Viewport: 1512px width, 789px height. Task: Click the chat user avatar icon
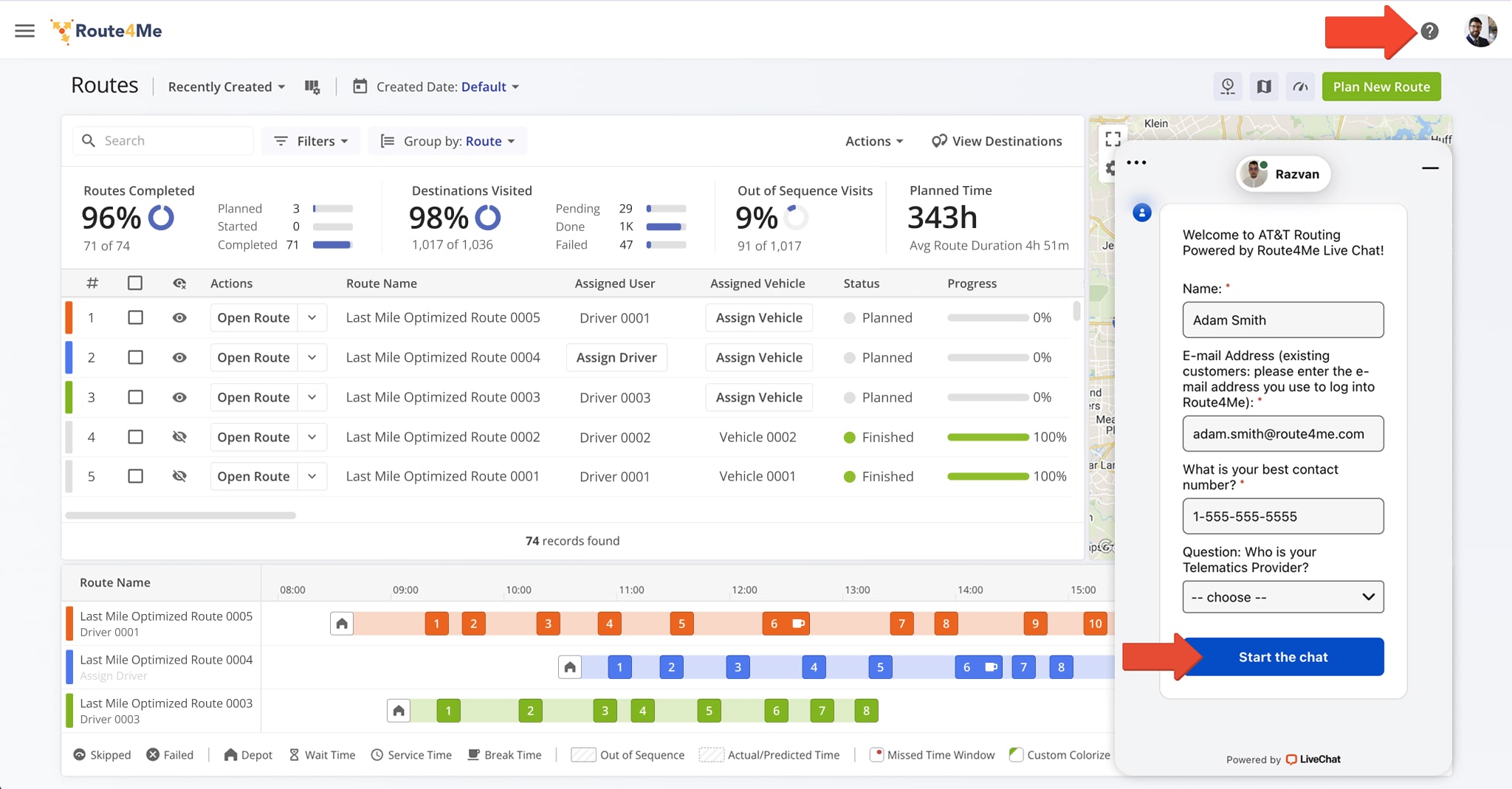click(x=1141, y=213)
